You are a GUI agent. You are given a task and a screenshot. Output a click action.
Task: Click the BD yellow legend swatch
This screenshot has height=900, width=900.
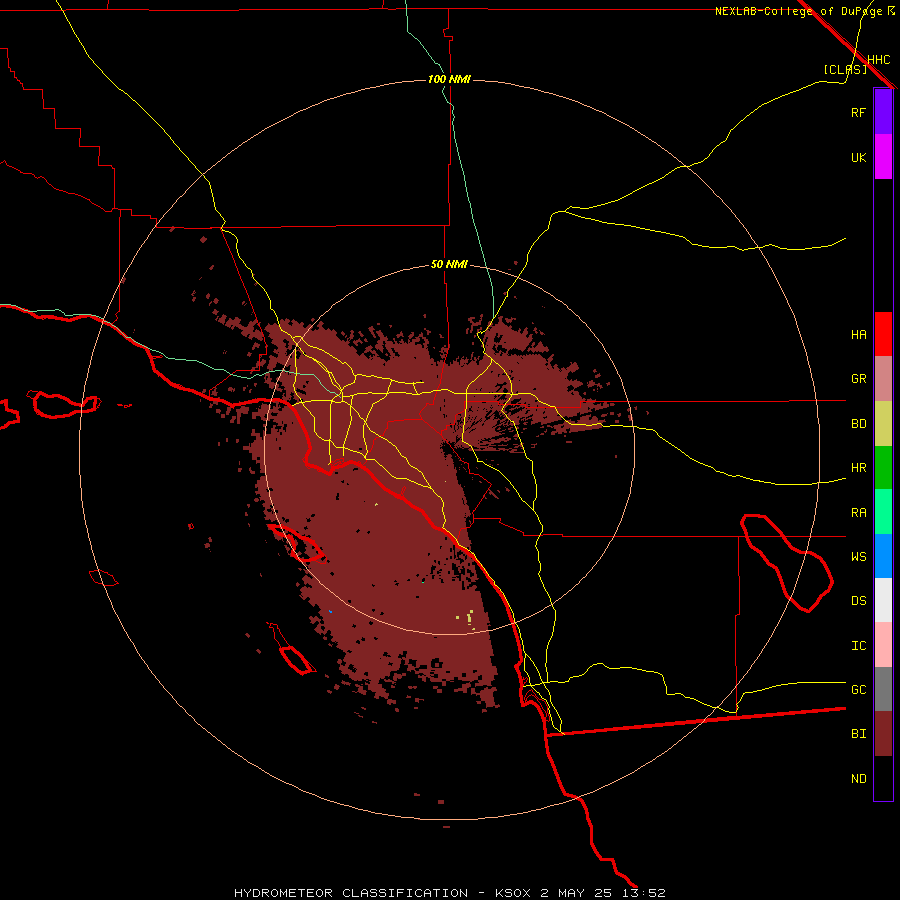(x=883, y=423)
